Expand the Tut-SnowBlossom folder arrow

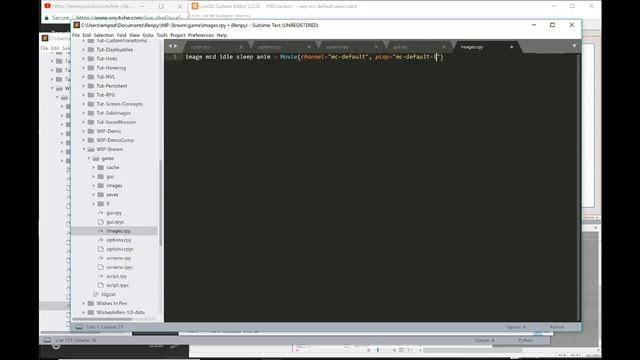click(84, 122)
